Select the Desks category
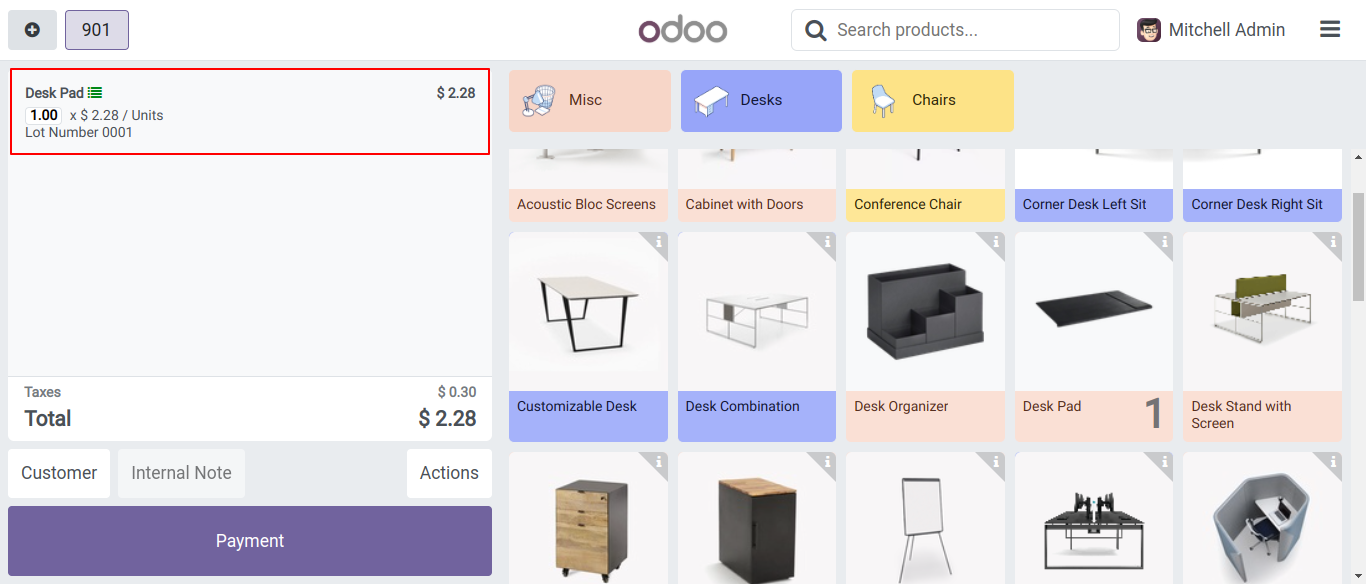The height and width of the screenshot is (584, 1366). pyautogui.click(x=761, y=100)
